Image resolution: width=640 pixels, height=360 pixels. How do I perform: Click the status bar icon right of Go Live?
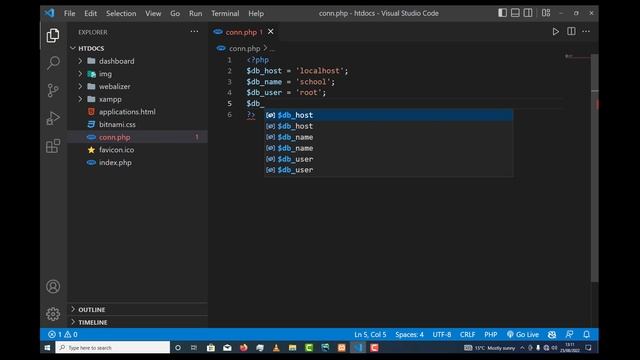click(552, 334)
